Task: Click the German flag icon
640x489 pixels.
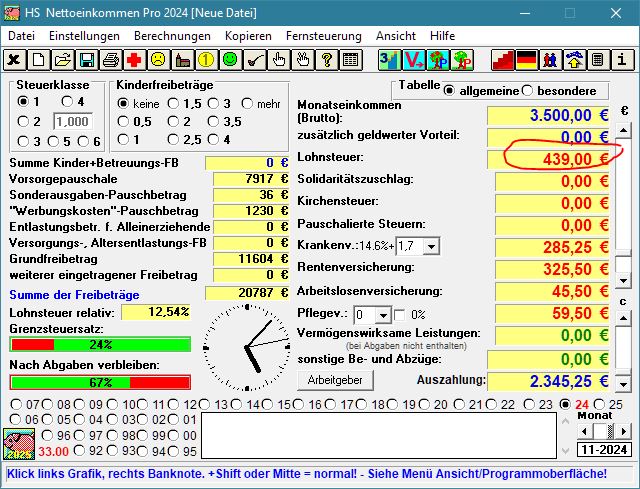Action: click(x=526, y=60)
